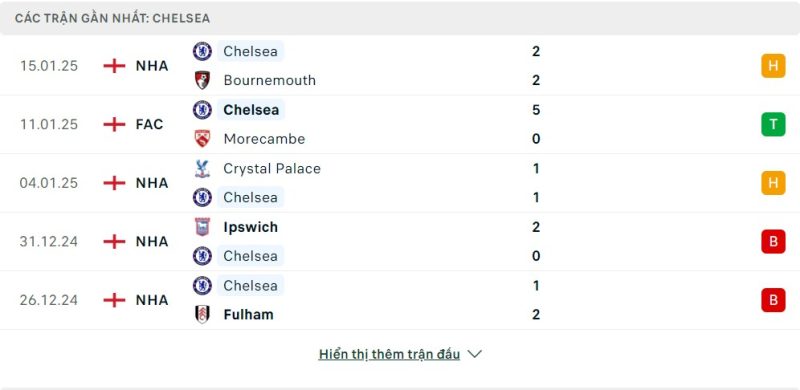Click the 'CÁC TRẬN GẦN NHẤT: CHELSEA' header

[x=112, y=18]
